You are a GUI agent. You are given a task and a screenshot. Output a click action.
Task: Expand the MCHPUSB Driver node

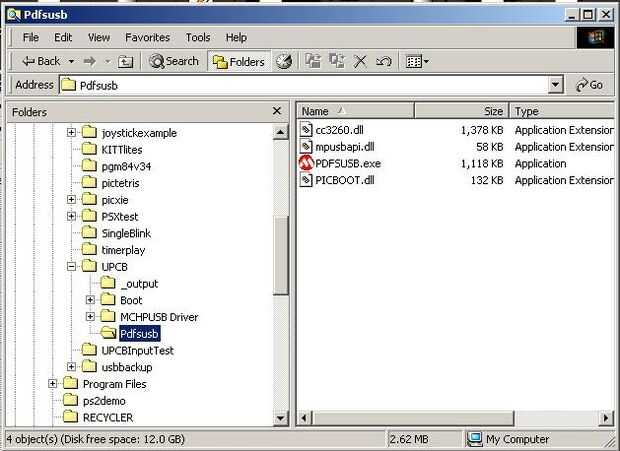pos(90,317)
